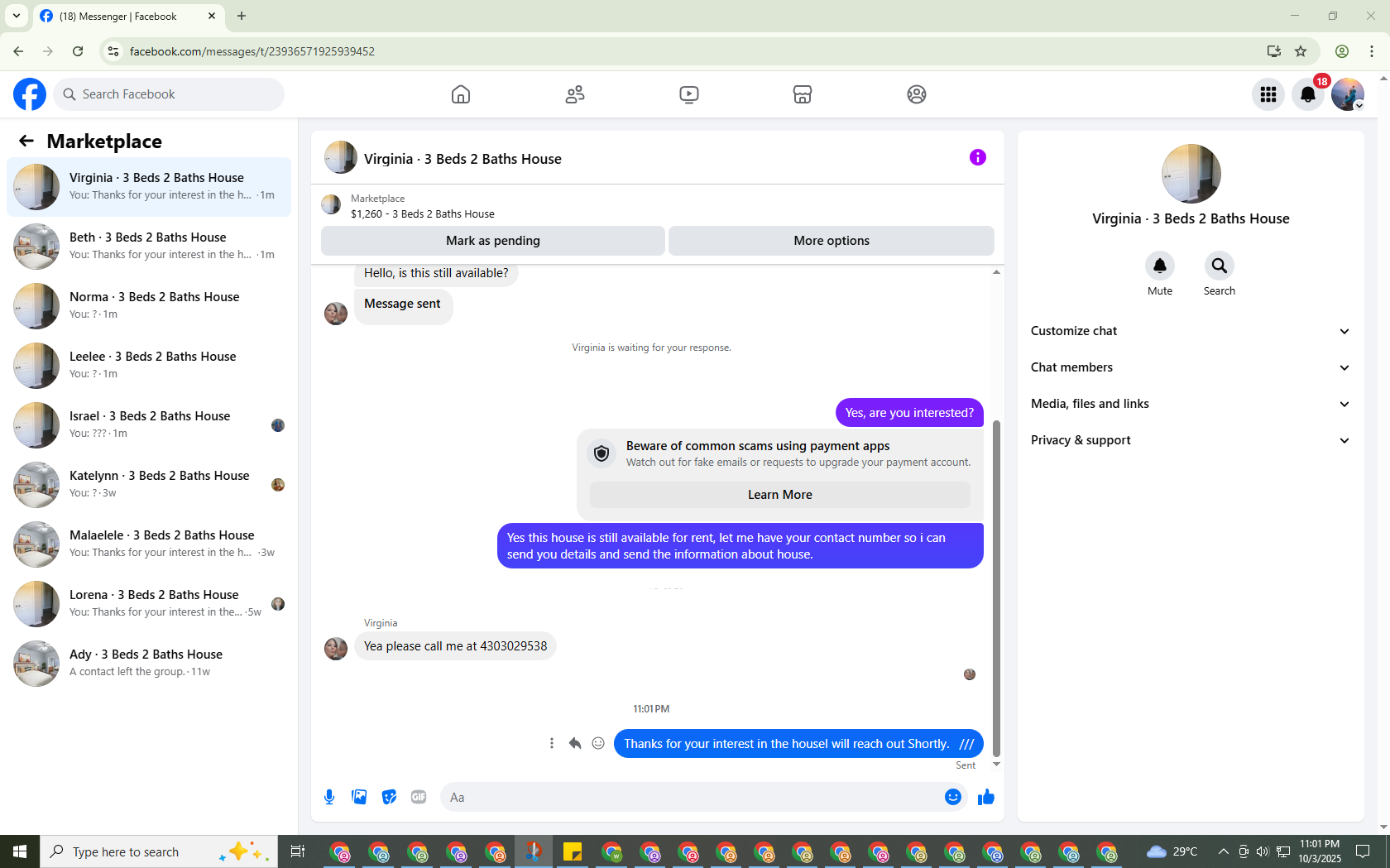Click Virginia's avatar beside her phone message

click(336, 648)
